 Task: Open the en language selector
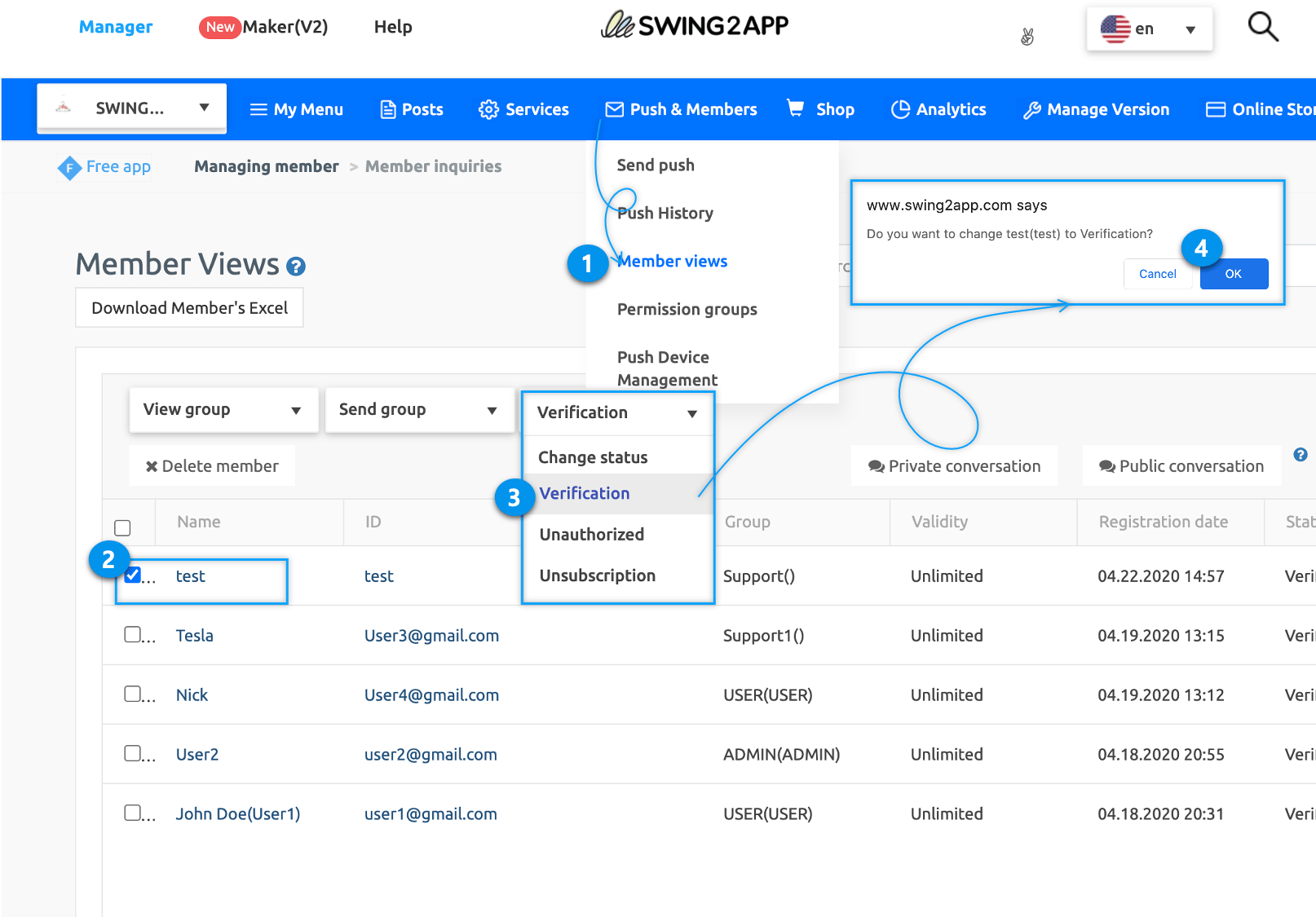click(1149, 29)
